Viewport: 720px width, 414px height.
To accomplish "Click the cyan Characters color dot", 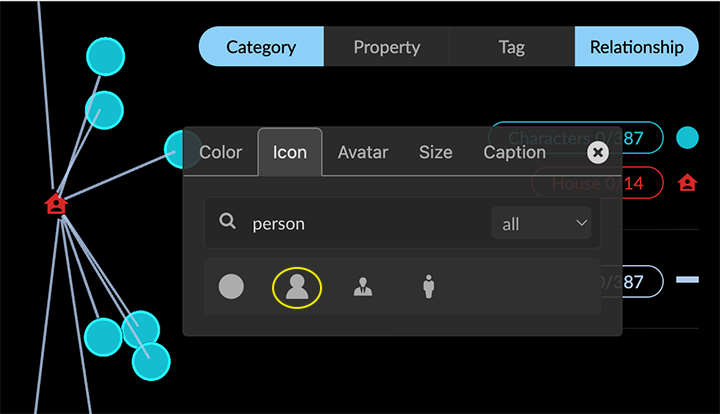I will [687, 138].
